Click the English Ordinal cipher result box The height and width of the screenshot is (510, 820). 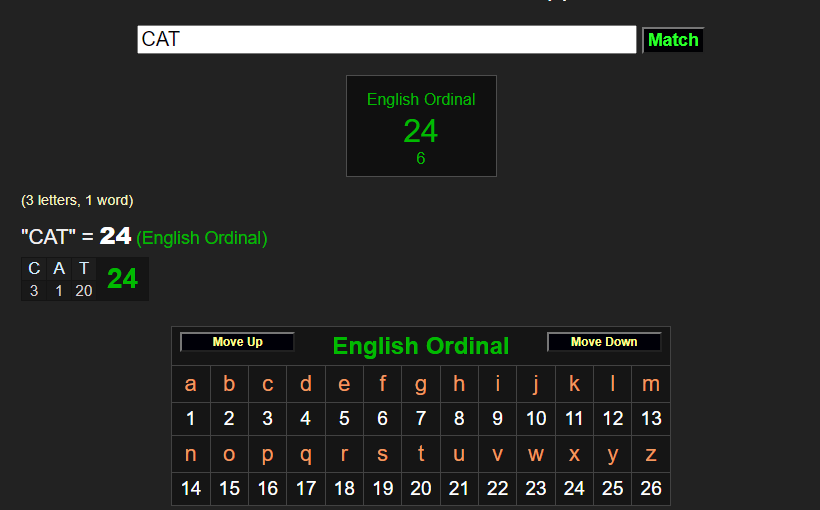click(x=421, y=126)
